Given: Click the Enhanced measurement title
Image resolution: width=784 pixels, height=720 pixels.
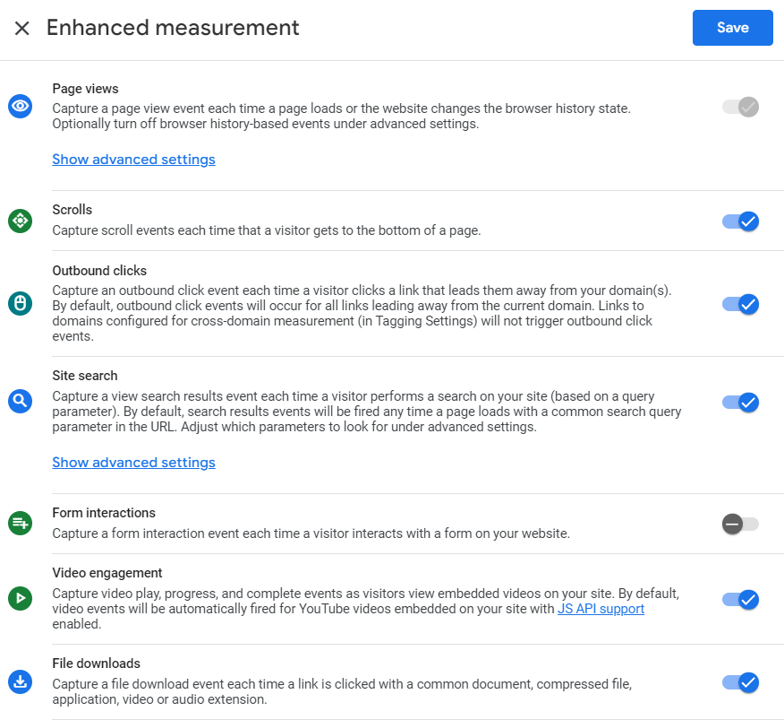Looking at the screenshot, I should pyautogui.click(x=172, y=28).
